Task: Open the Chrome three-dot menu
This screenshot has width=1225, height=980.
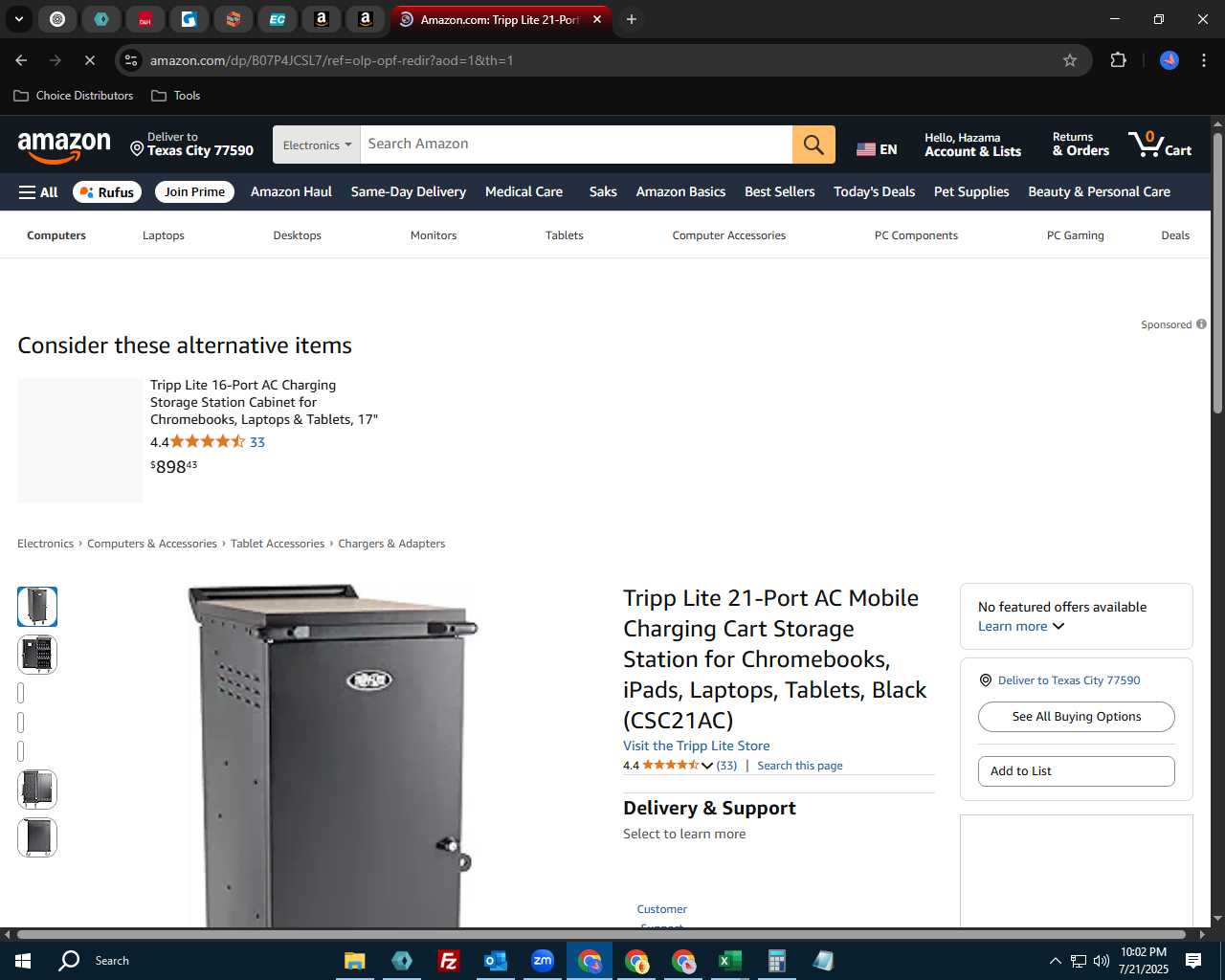Action: (1203, 60)
